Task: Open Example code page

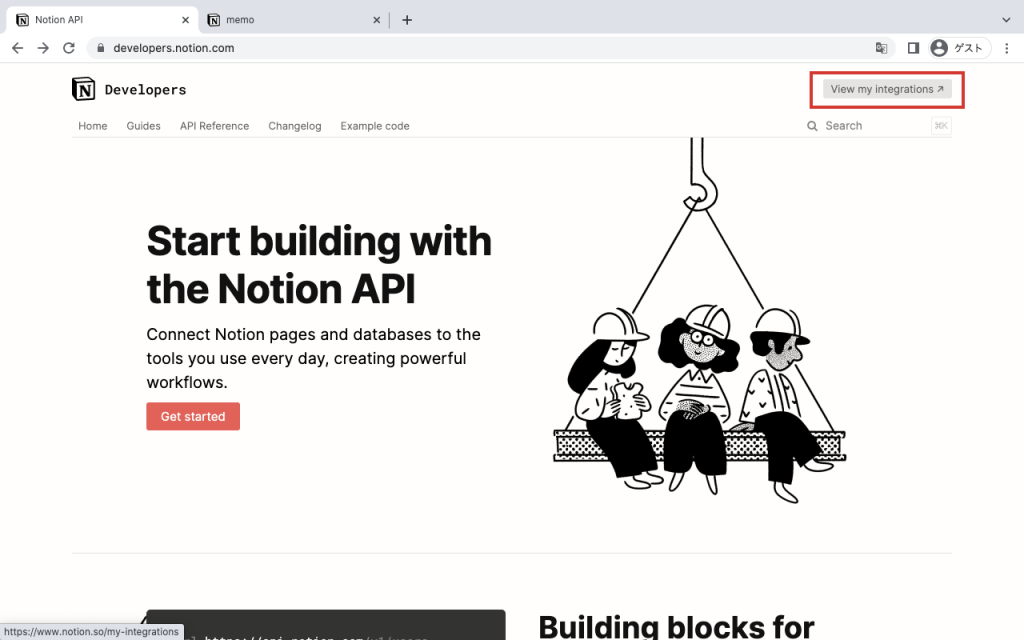Action: coord(375,126)
